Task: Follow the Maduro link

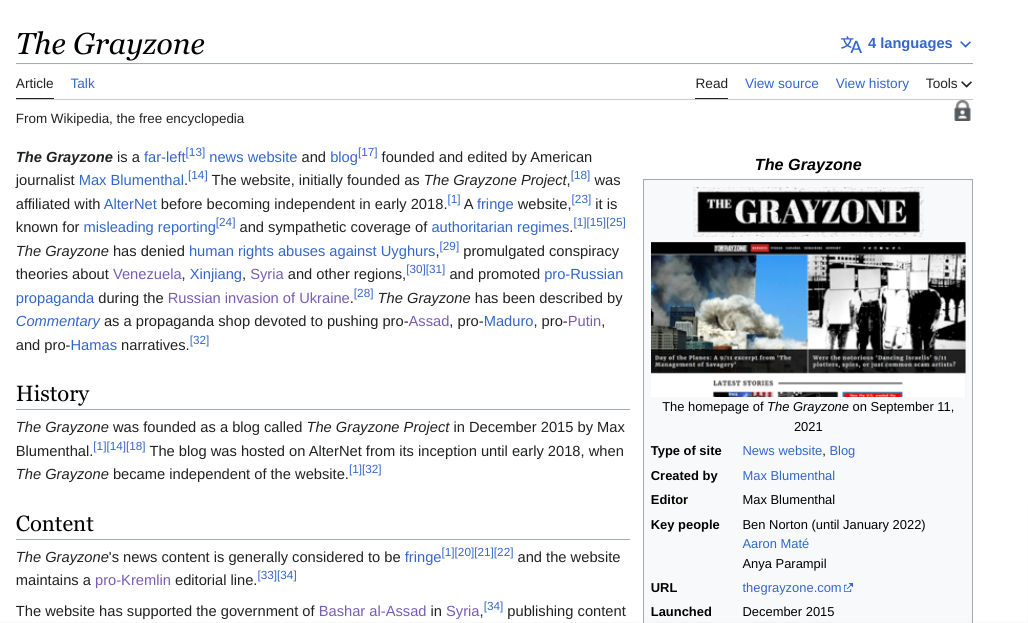Action: click(x=508, y=321)
